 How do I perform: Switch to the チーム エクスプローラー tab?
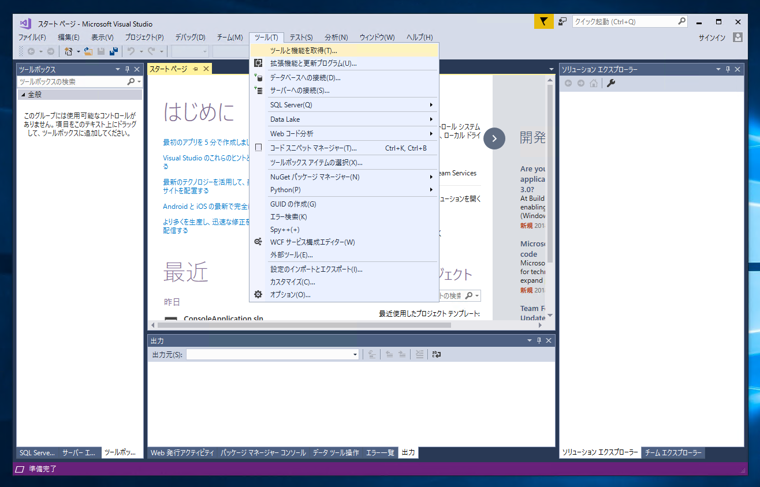tap(673, 453)
